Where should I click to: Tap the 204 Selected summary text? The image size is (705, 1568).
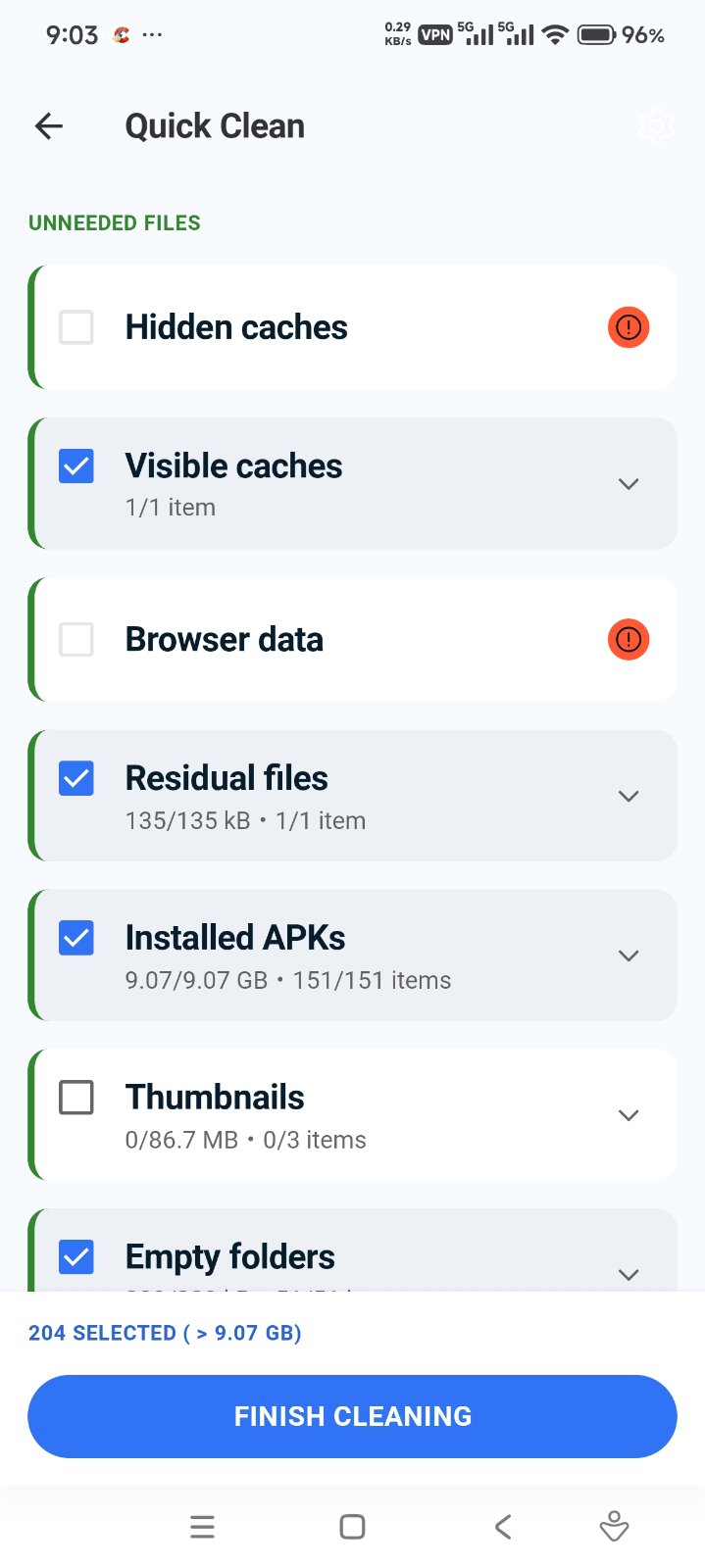(165, 1333)
